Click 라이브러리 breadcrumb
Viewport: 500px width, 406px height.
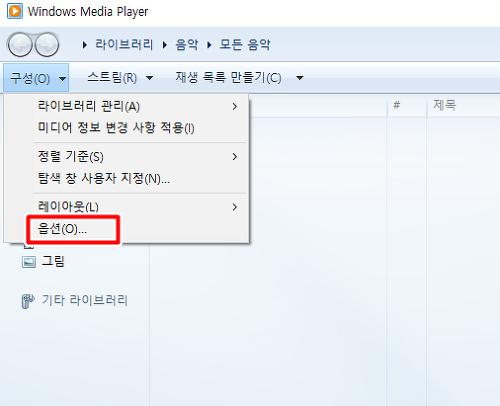pos(124,44)
